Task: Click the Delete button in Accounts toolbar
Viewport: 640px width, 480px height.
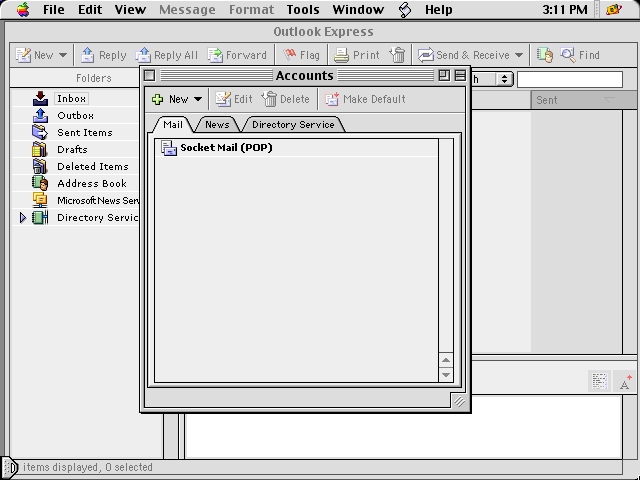Action: click(x=285, y=99)
